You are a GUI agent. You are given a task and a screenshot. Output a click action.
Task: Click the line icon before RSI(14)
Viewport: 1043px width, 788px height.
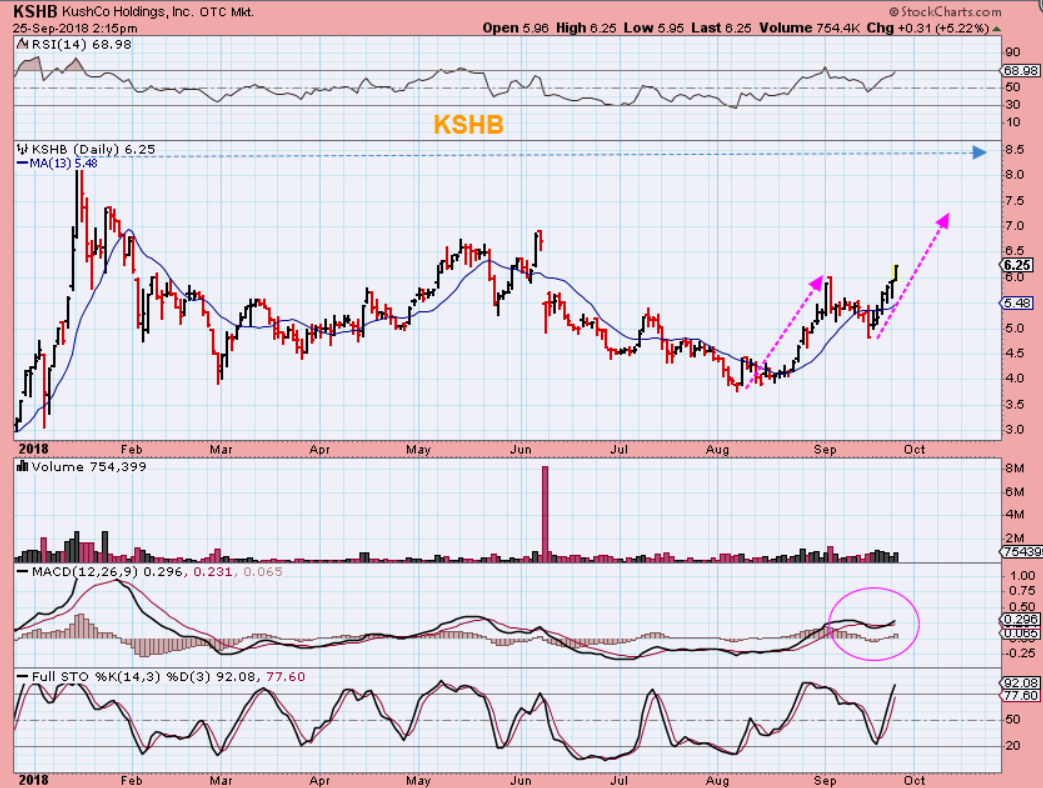[x=23, y=44]
